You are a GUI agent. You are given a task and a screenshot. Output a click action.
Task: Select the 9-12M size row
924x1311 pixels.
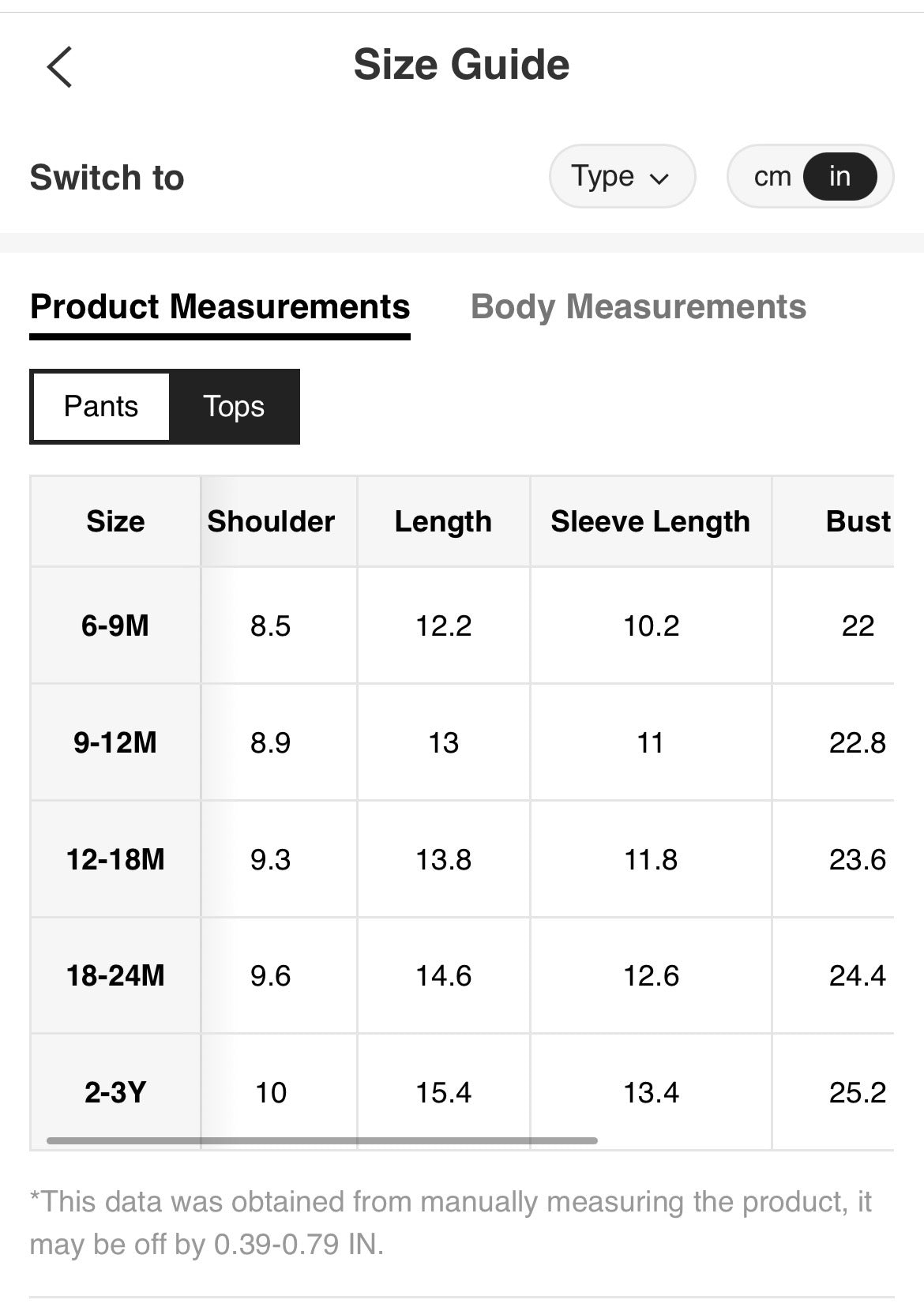coord(115,742)
